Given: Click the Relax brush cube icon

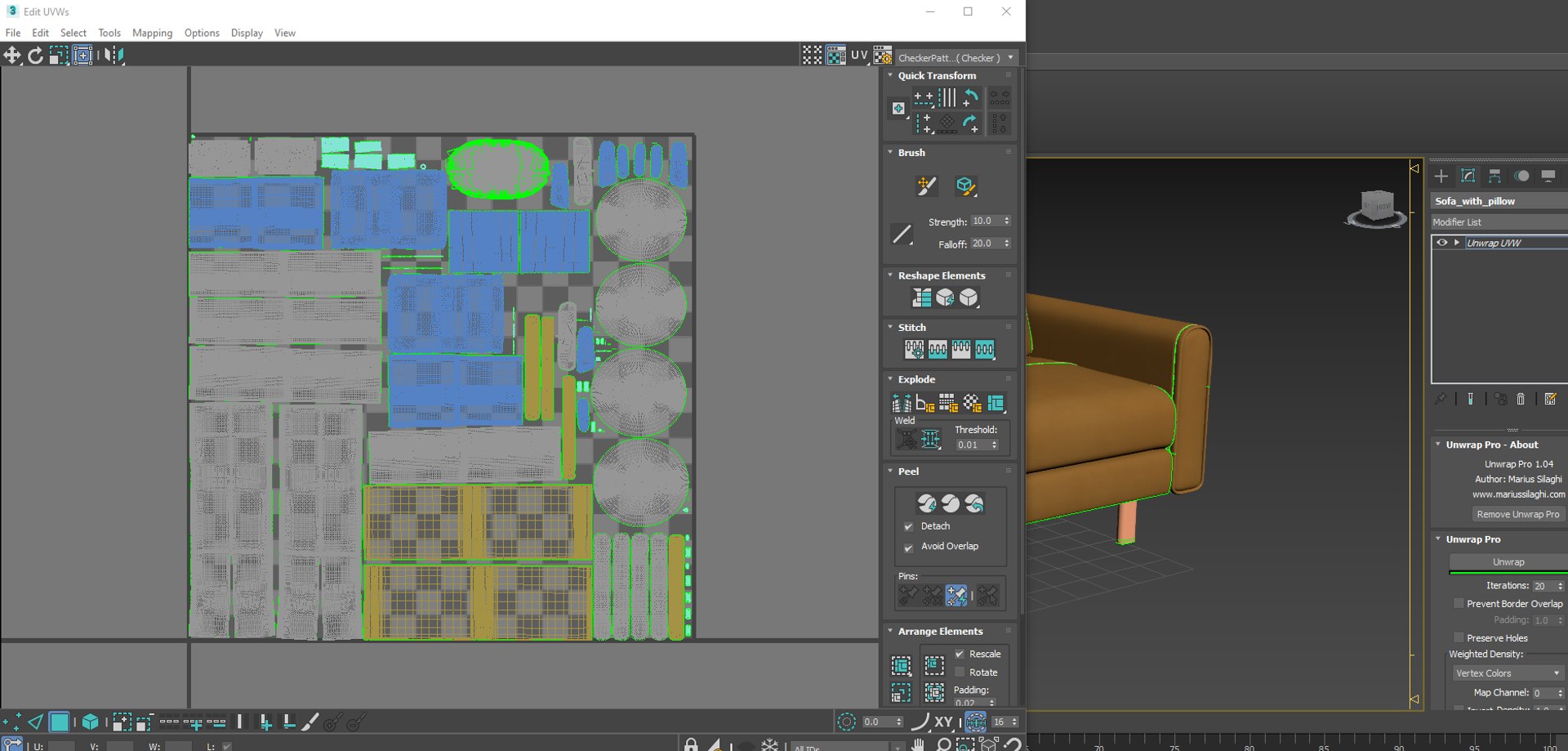Looking at the screenshot, I should (x=965, y=186).
